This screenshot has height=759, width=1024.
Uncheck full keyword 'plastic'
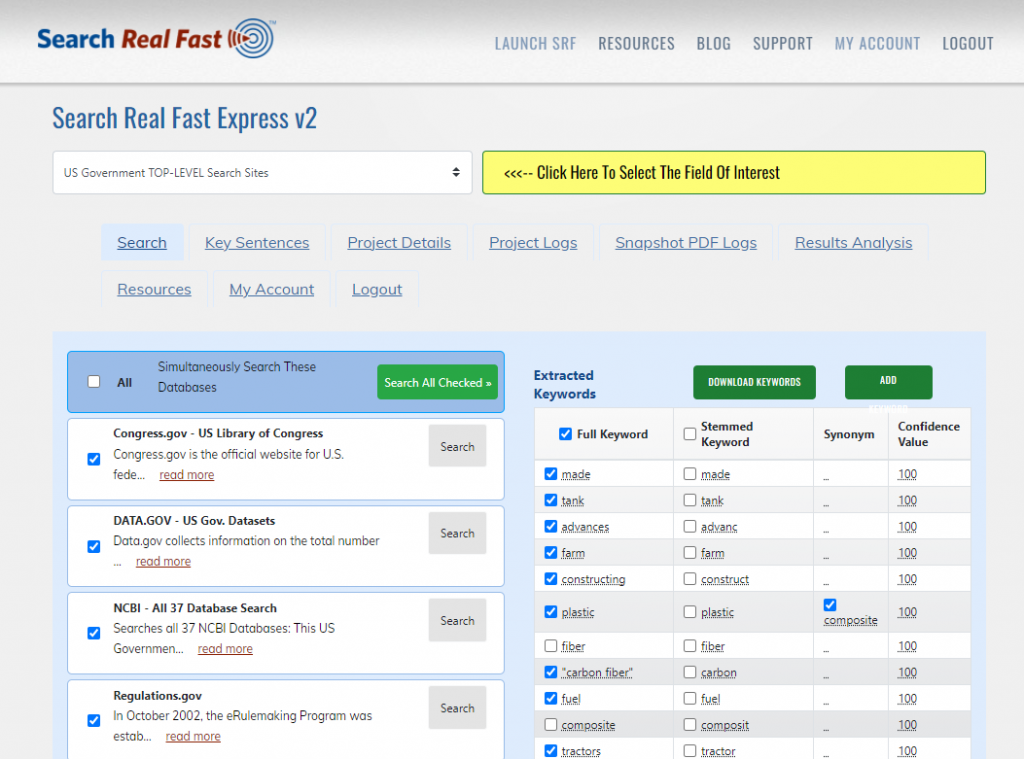click(x=551, y=611)
